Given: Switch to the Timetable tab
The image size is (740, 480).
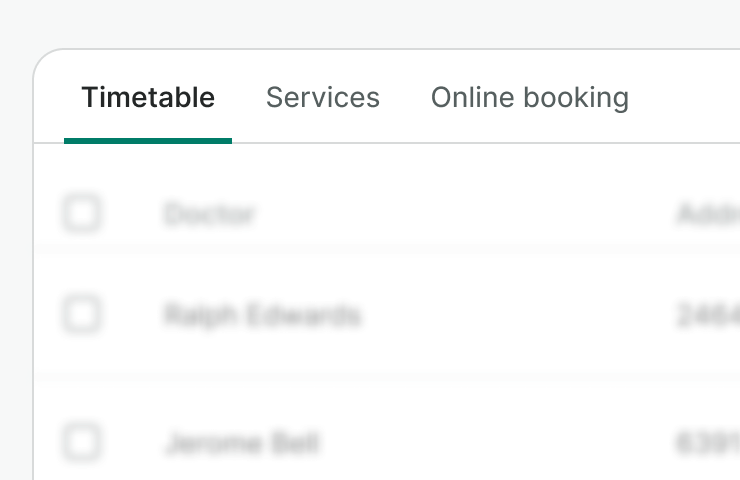Looking at the screenshot, I should [x=148, y=98].
